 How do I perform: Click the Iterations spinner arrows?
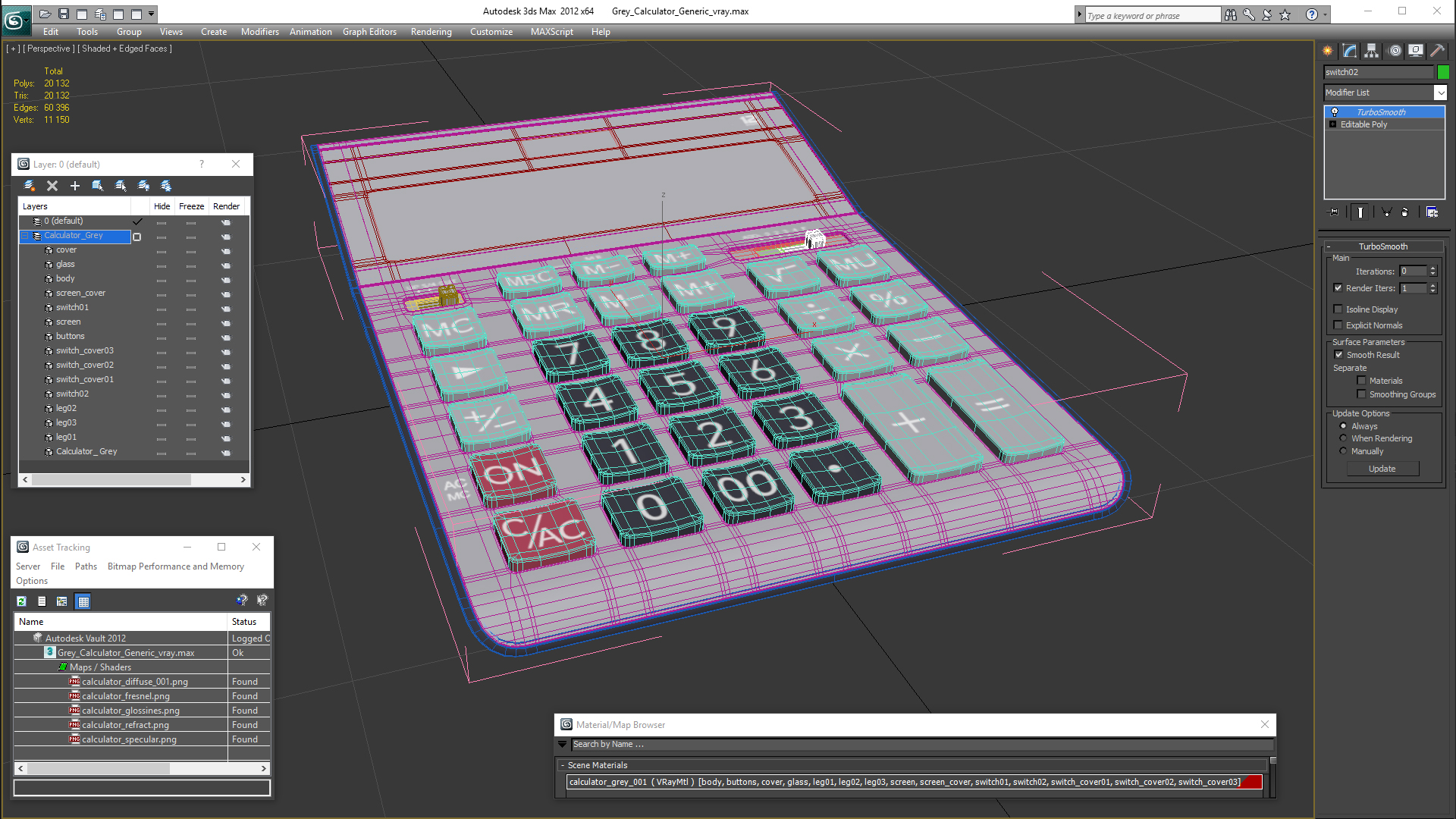1432,271
